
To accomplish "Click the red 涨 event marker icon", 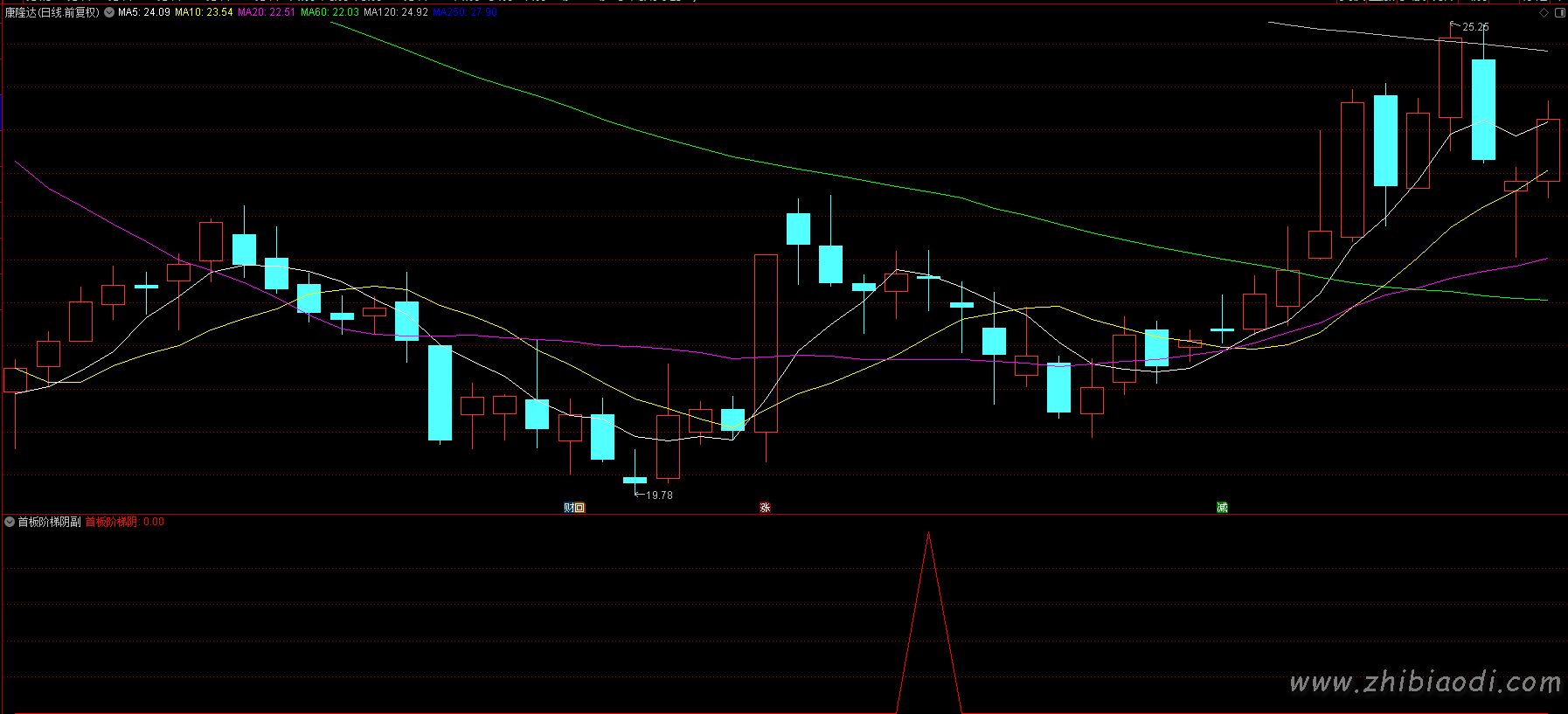I will point(765,508).
